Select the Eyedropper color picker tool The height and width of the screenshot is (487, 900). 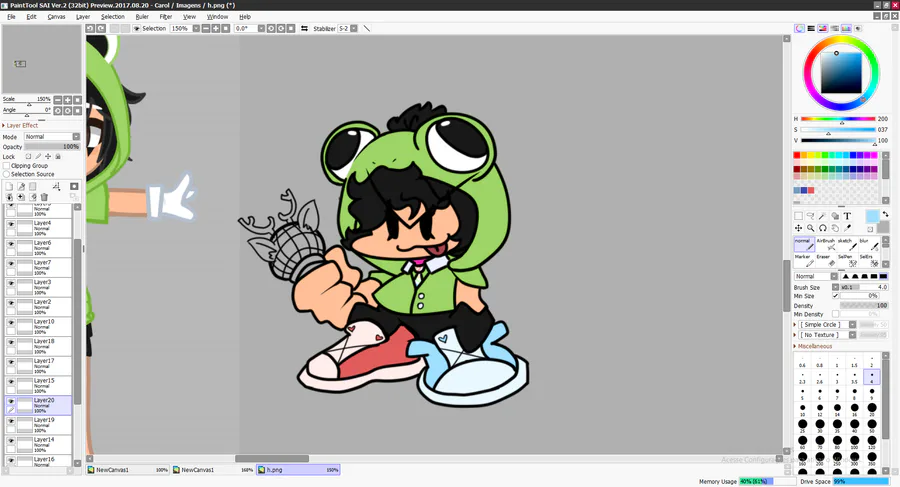[x=847, y=228]
